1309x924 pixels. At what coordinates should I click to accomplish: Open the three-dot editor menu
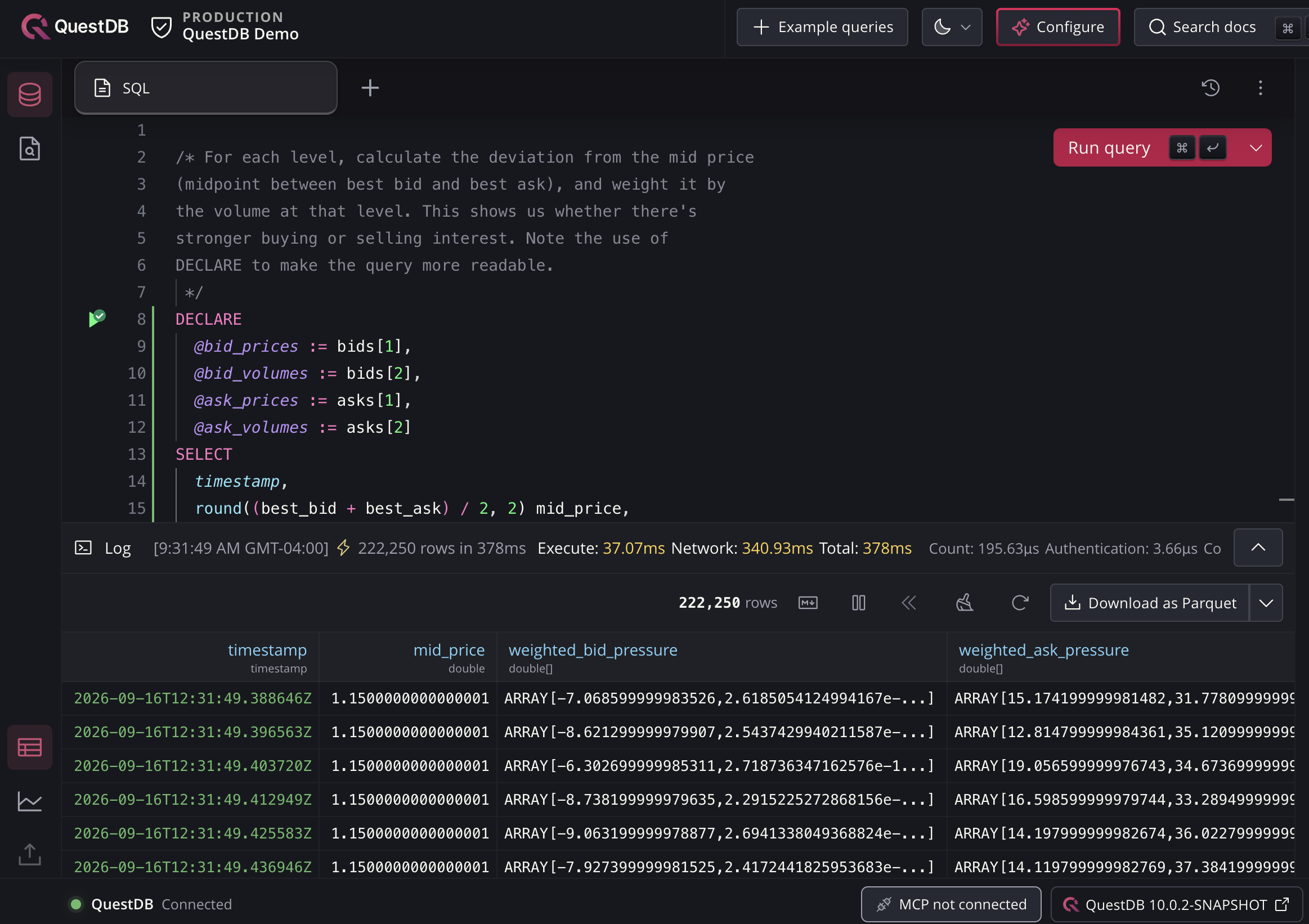(1261, 88)
